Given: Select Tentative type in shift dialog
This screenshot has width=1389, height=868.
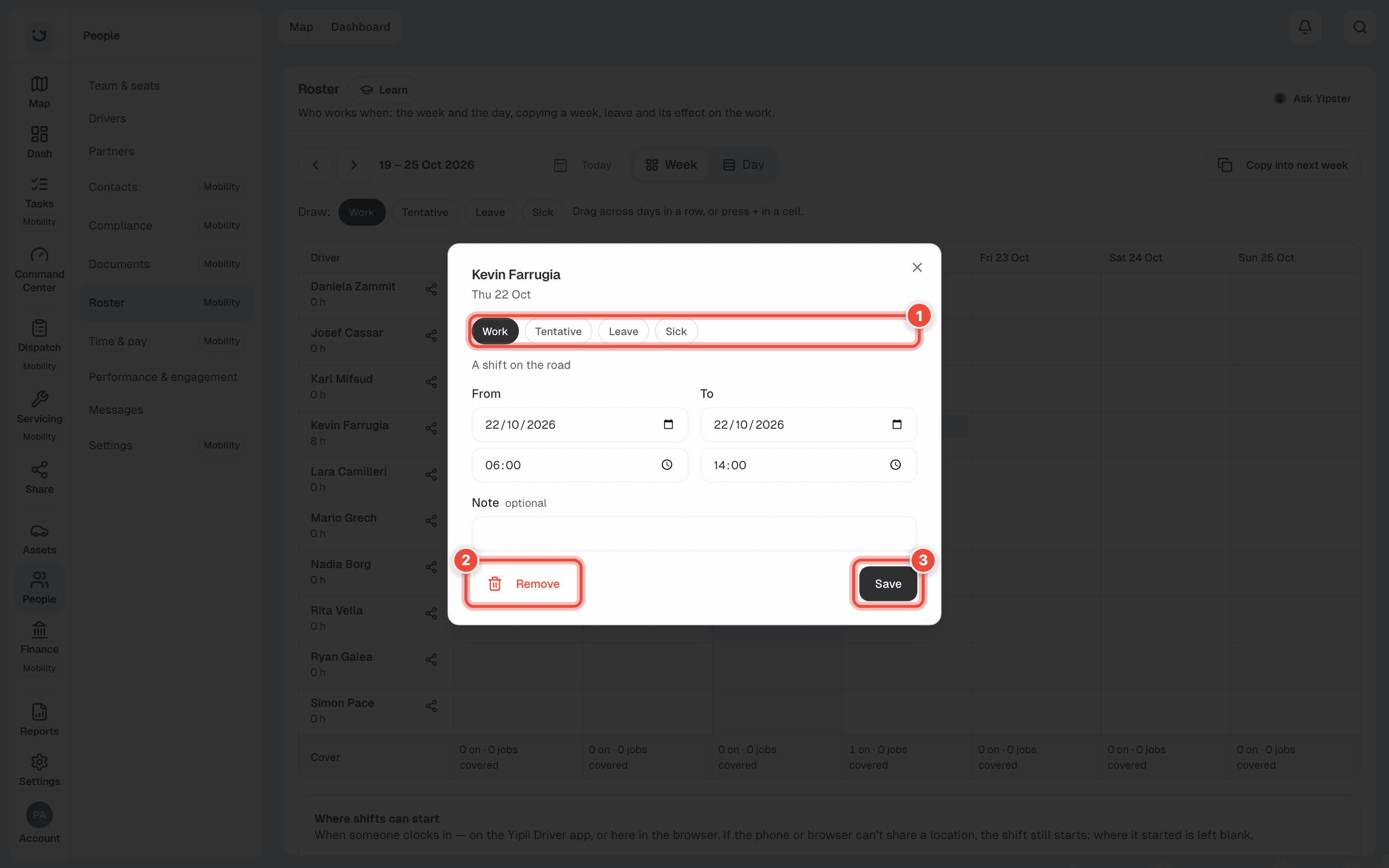Looking at the screenshot, I should tap(558, 331).
